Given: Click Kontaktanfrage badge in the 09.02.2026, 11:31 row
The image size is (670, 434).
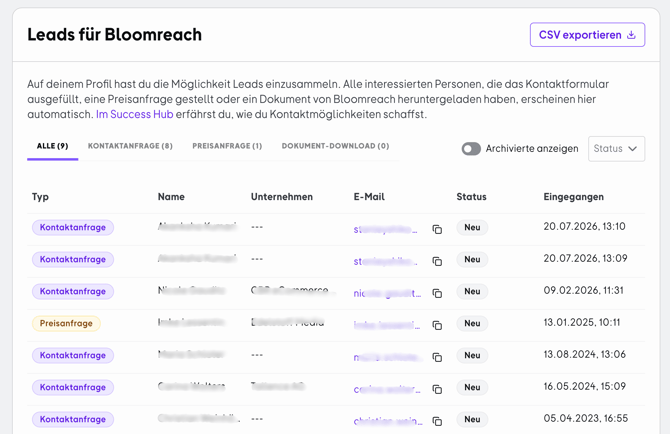Looking at the screenshot, I should [73, 291].
